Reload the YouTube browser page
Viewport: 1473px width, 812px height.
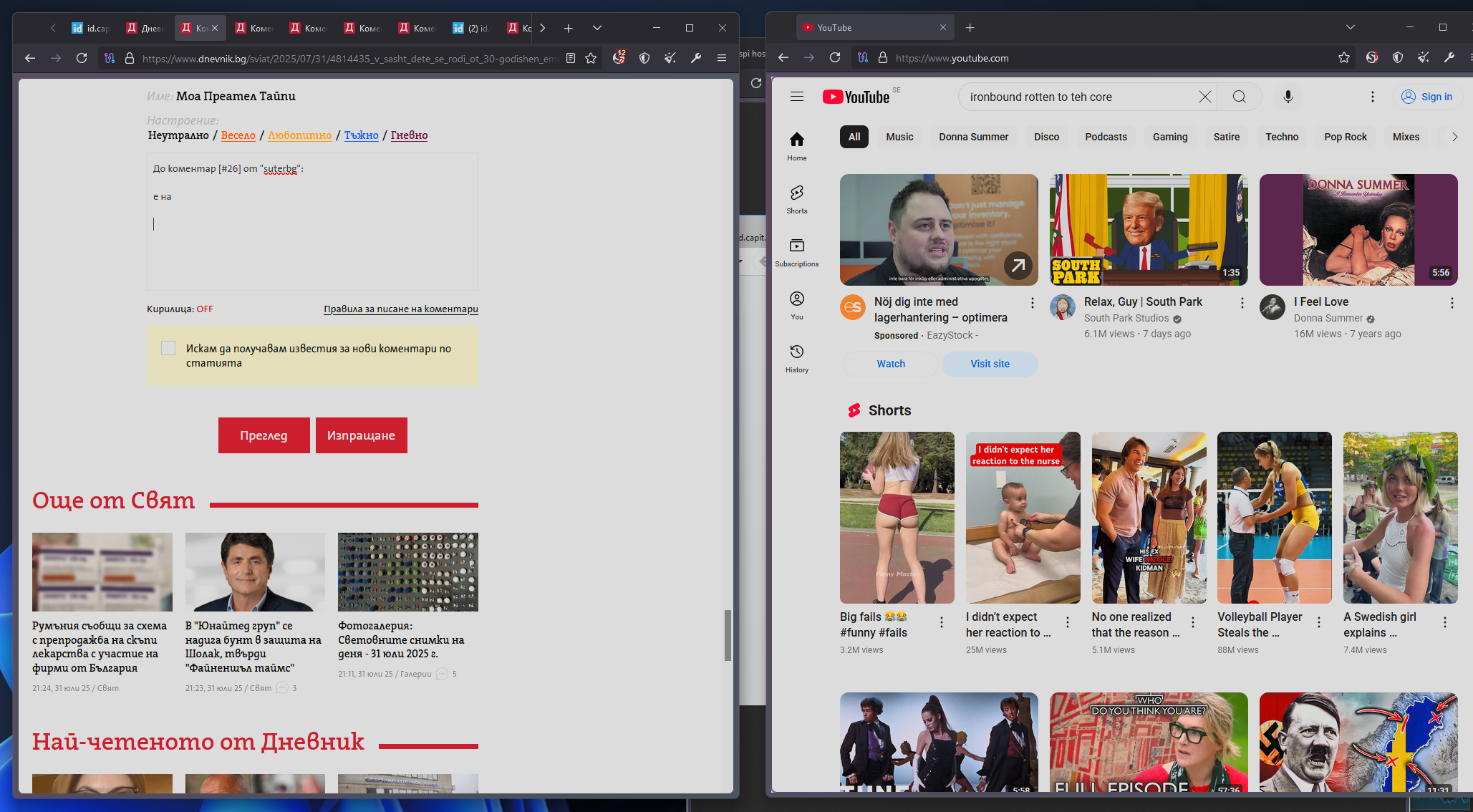(835, 58)
